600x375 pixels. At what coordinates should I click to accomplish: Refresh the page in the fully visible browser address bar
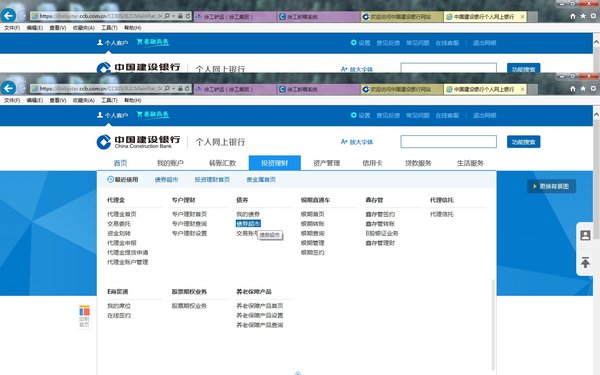(188, 88)
